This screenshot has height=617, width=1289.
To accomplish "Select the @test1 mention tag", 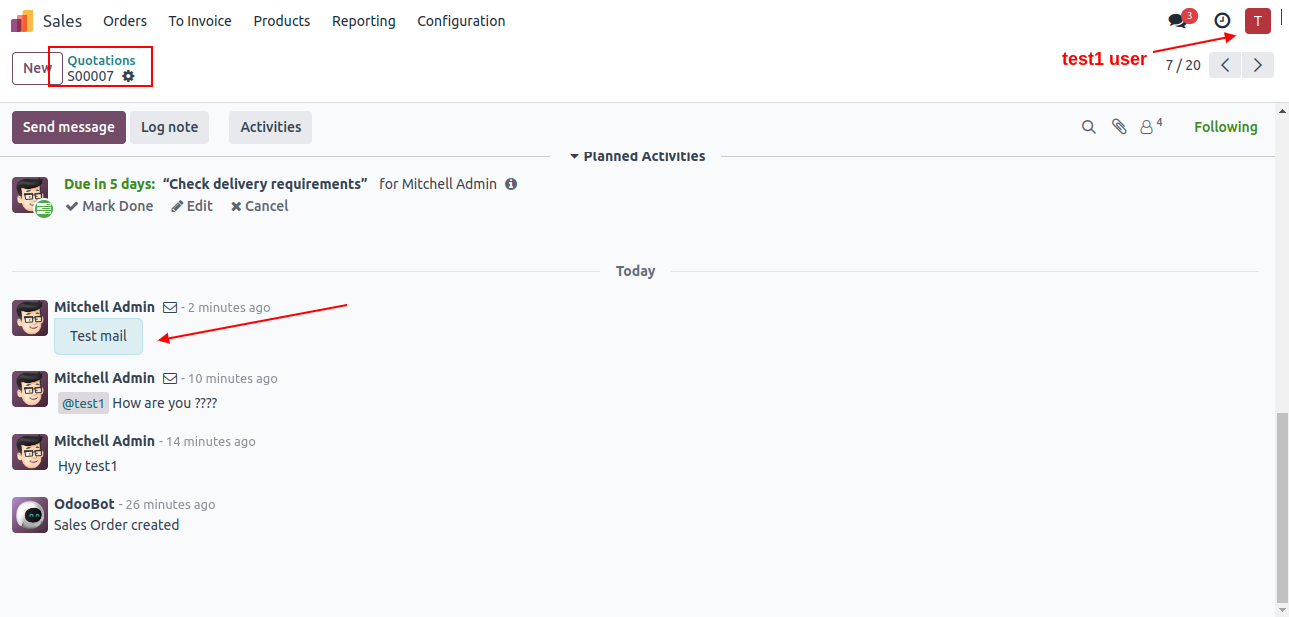I will 83,403.
